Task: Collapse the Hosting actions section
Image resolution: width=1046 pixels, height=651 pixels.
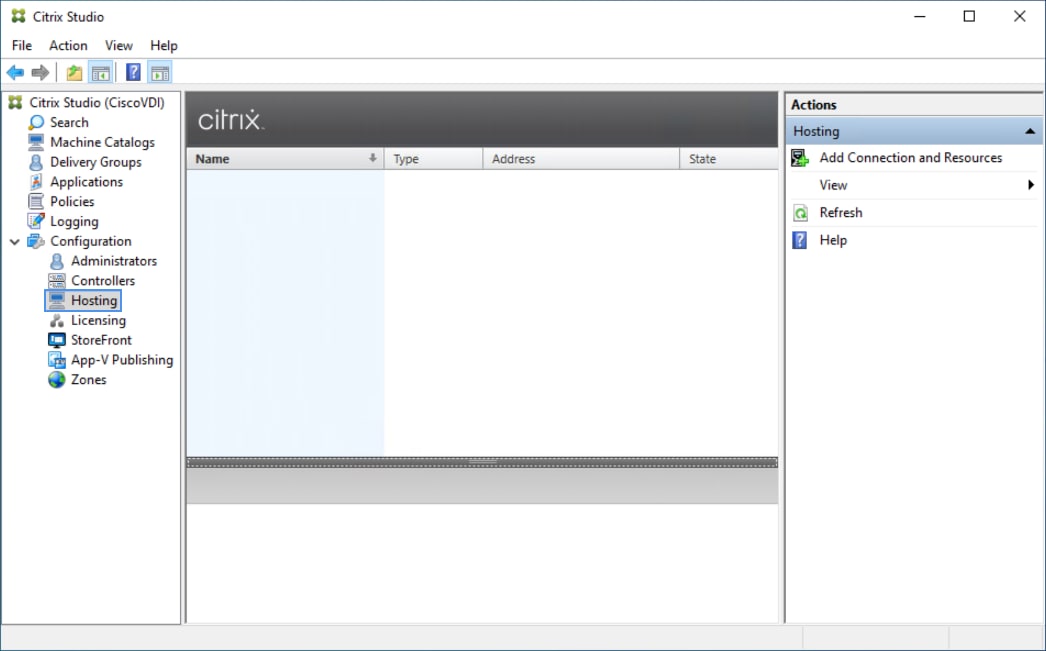Action: coord(1030,131)
